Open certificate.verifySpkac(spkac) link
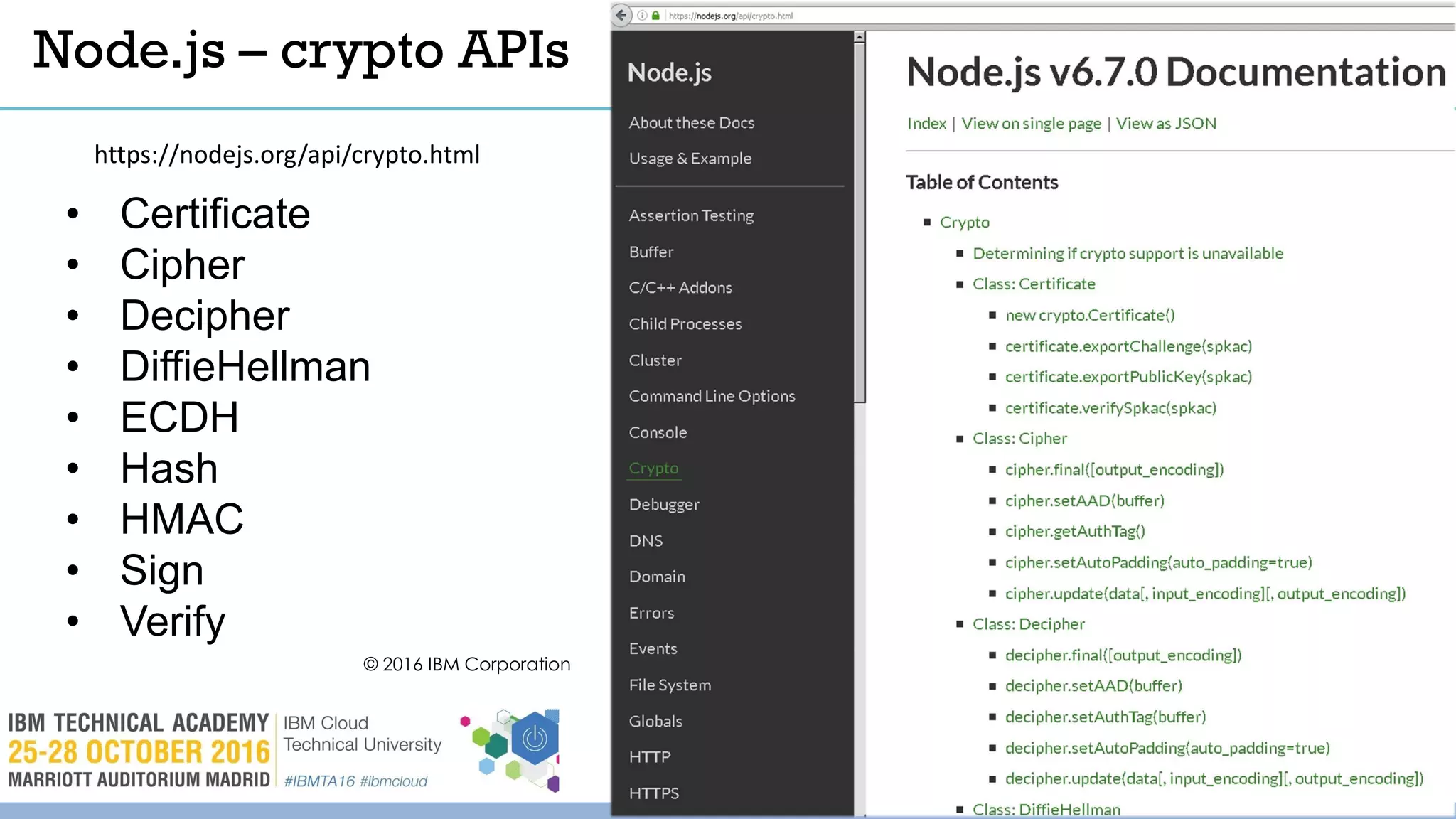Viewport: 1456px width, 819px height. 1110,408
